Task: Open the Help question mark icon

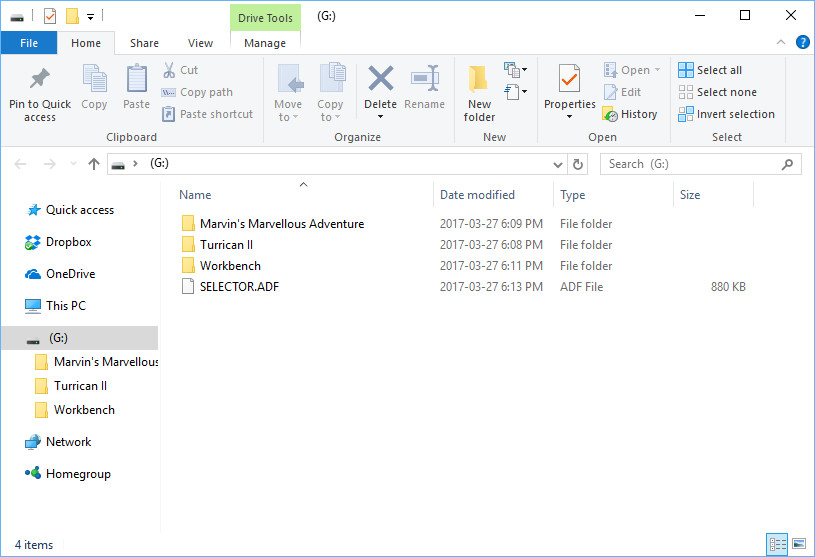Action: (x=803, y=42)
